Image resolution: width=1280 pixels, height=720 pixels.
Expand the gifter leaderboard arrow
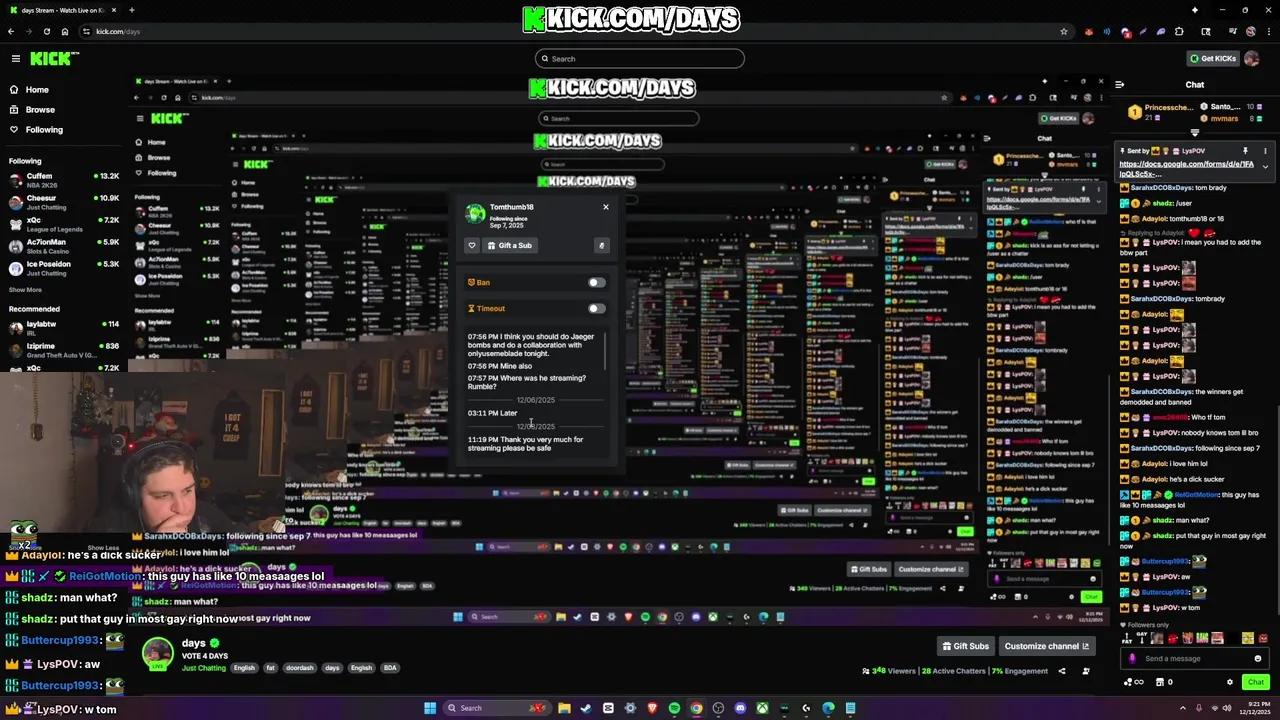(x=1195, y=132)
